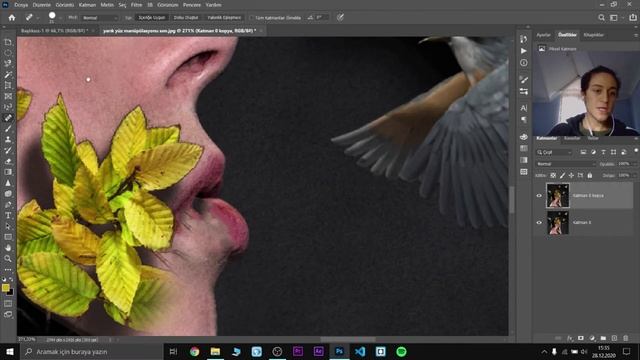The image size is (640, 360).
Task: Toggle the layer filter on/off switch
Action: [x=636, y=151]
